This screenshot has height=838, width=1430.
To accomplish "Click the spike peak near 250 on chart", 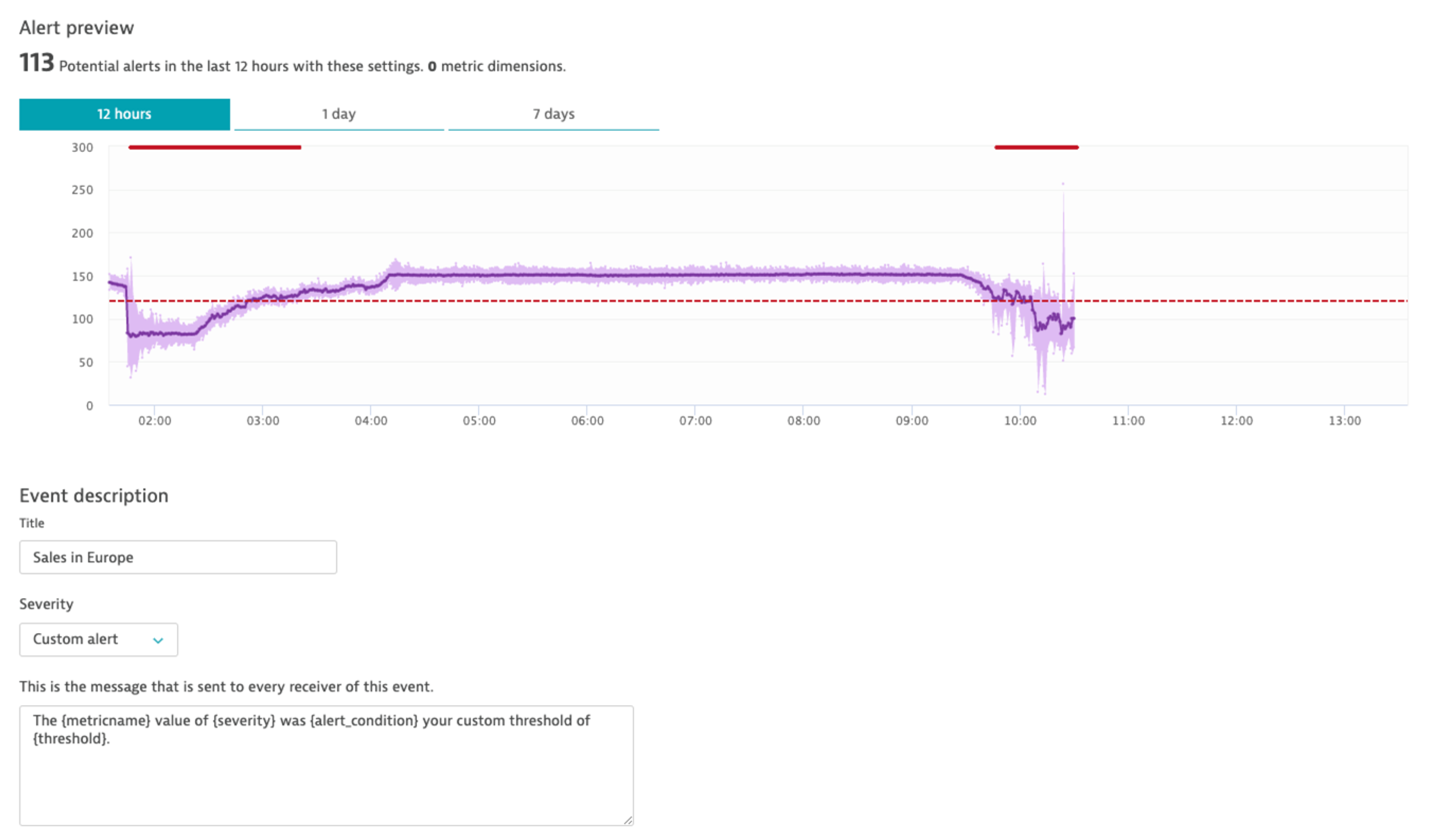I will tap(1063, 185).
